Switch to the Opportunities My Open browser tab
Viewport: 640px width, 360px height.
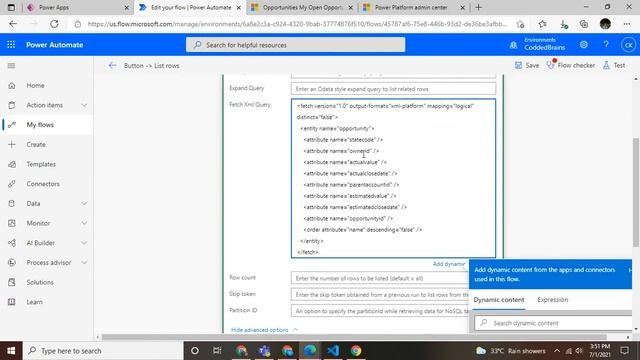[302, 7]
